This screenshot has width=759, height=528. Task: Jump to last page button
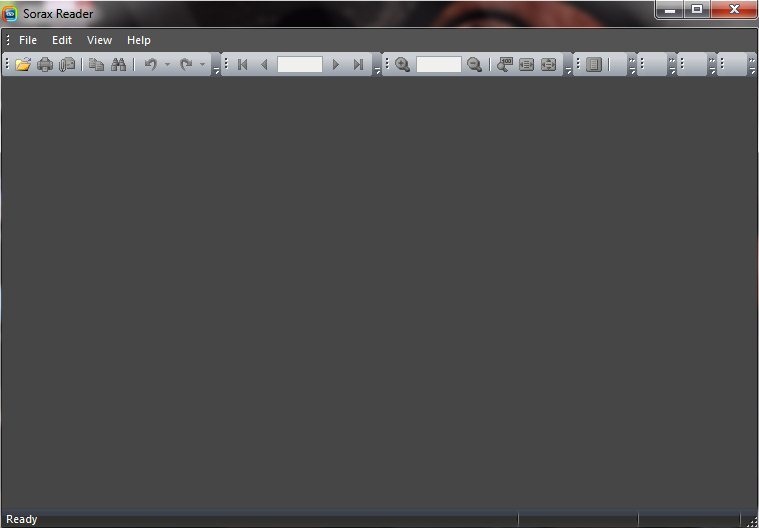pyautogui.click(x=358, y=64)
